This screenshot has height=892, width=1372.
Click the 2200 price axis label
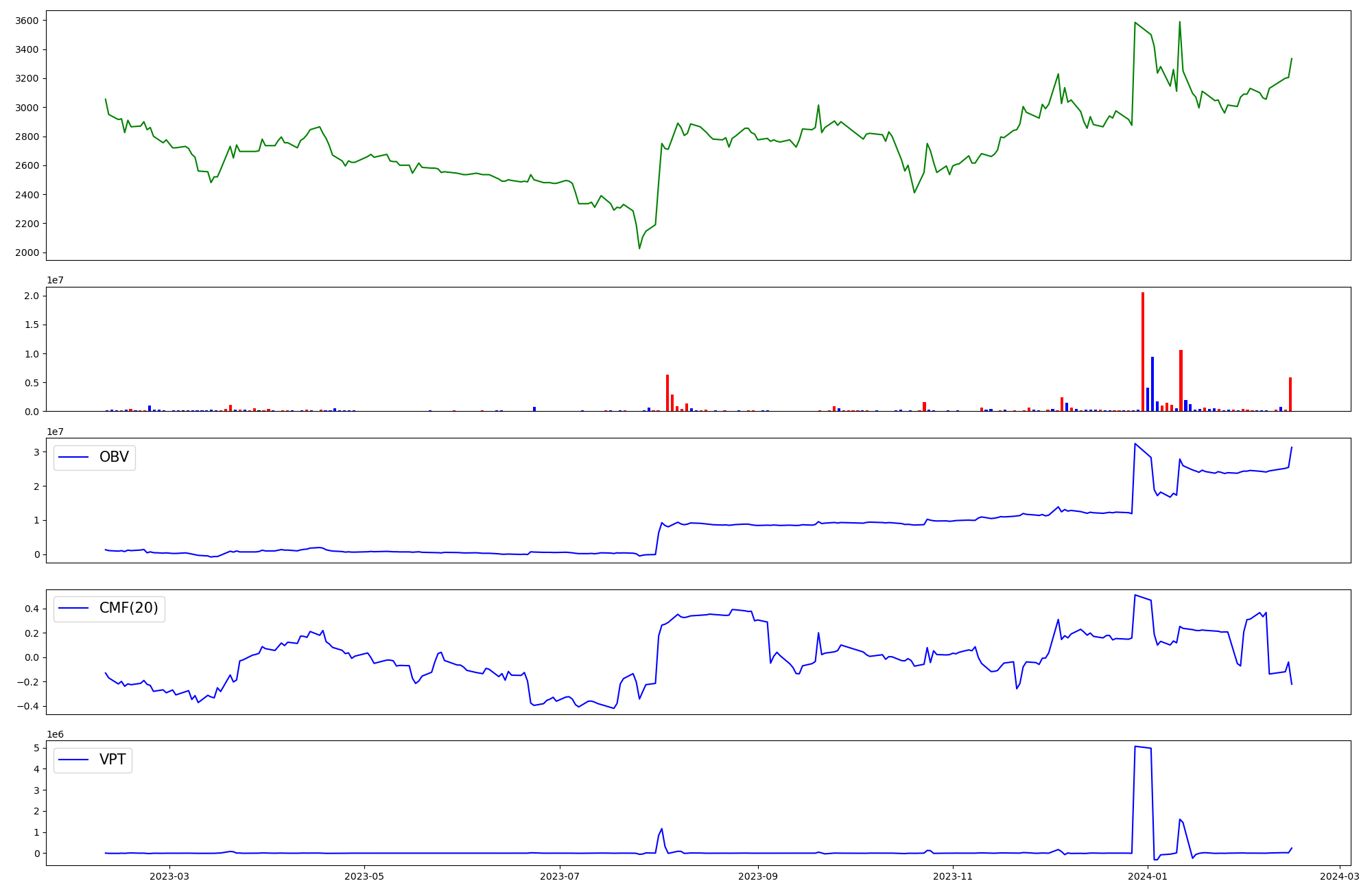coord(27,224)
